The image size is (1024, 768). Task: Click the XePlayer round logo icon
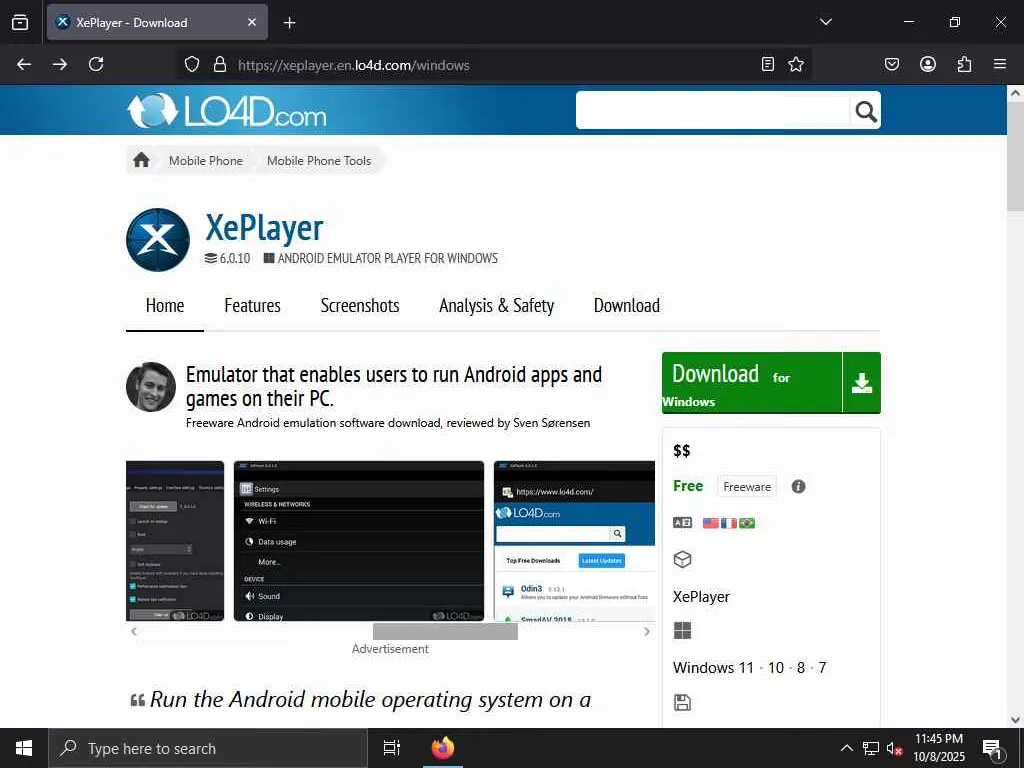158,240
